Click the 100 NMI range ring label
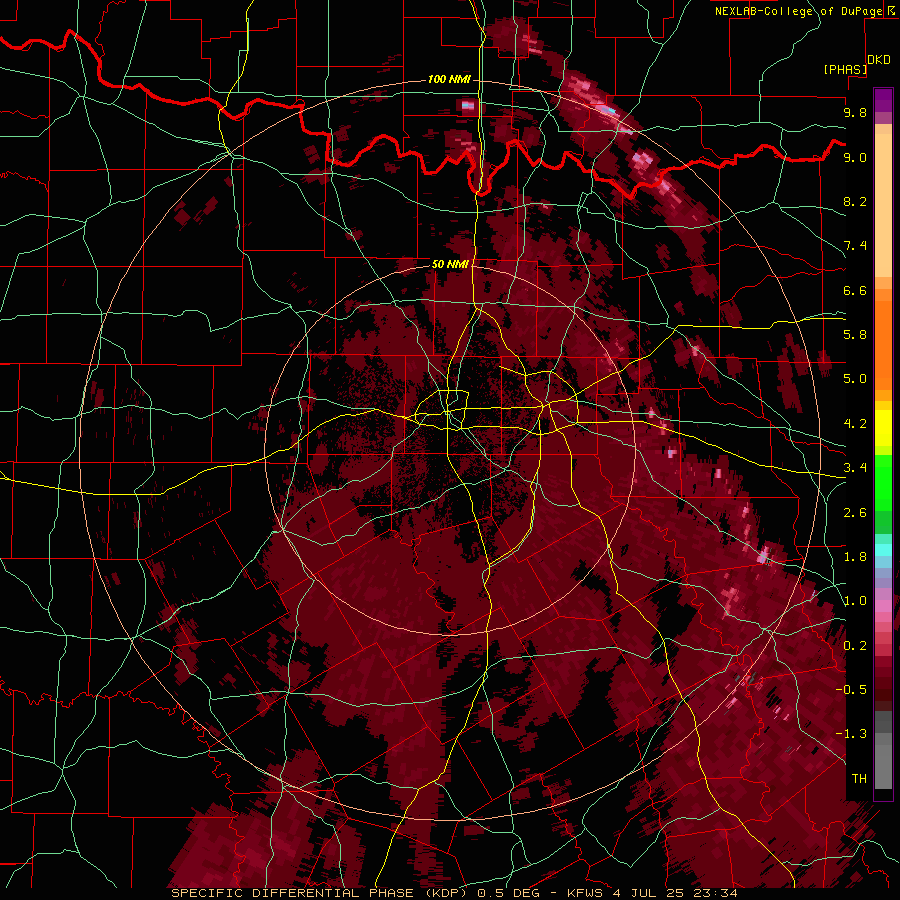The width and height of the screenshot is (900, 900). click(449, 79)
